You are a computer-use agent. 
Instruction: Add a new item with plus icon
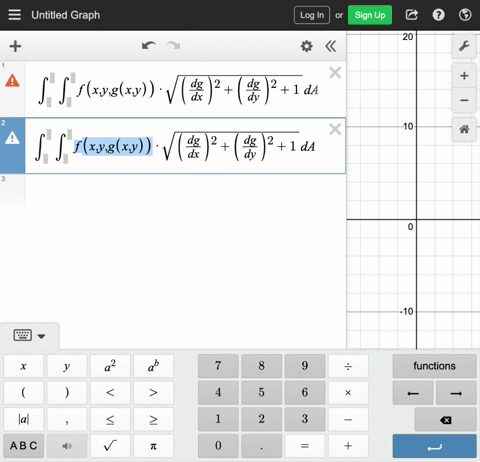point(15,46)
